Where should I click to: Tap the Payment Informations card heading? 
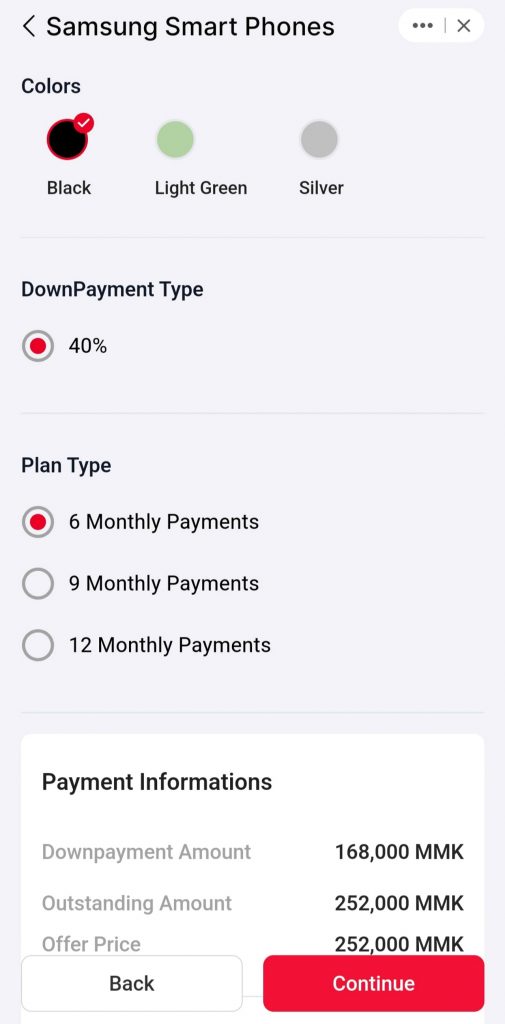click(x=157, y=782)
